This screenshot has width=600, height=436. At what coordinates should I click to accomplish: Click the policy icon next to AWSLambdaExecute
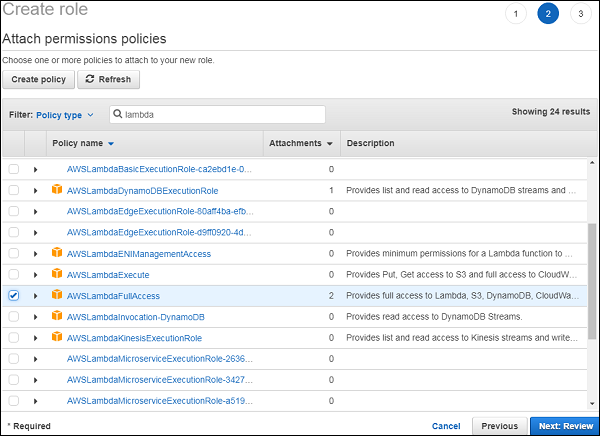pos(56,275)
